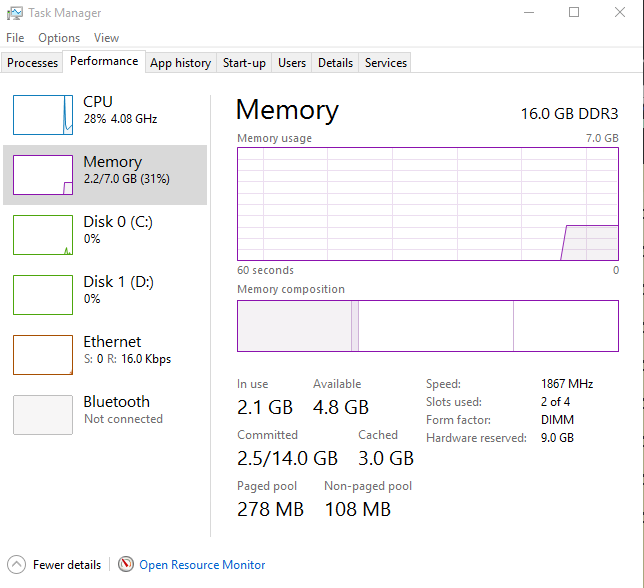The height and width of the screenshot is (588, 644).
Task: Collapse view with Fewer details chevron
Action: 16,565
